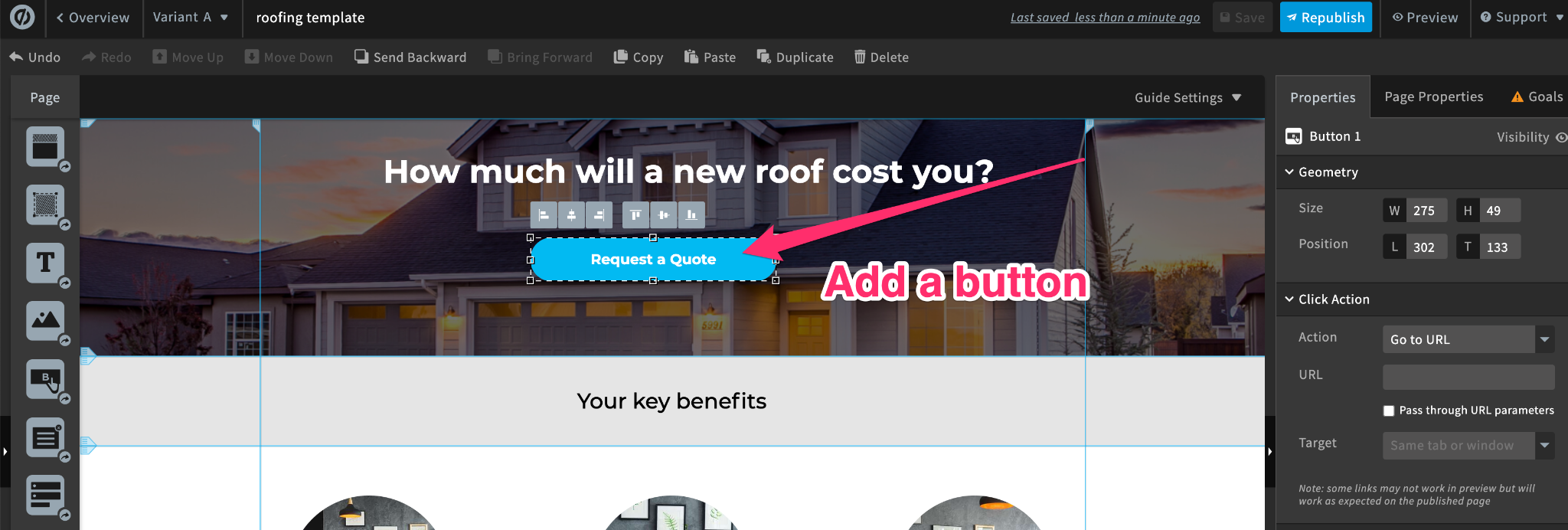This screenshot has height=530, width=1568.
Task: Select the Lightbox text widget tool
Action: pos(45,437)
